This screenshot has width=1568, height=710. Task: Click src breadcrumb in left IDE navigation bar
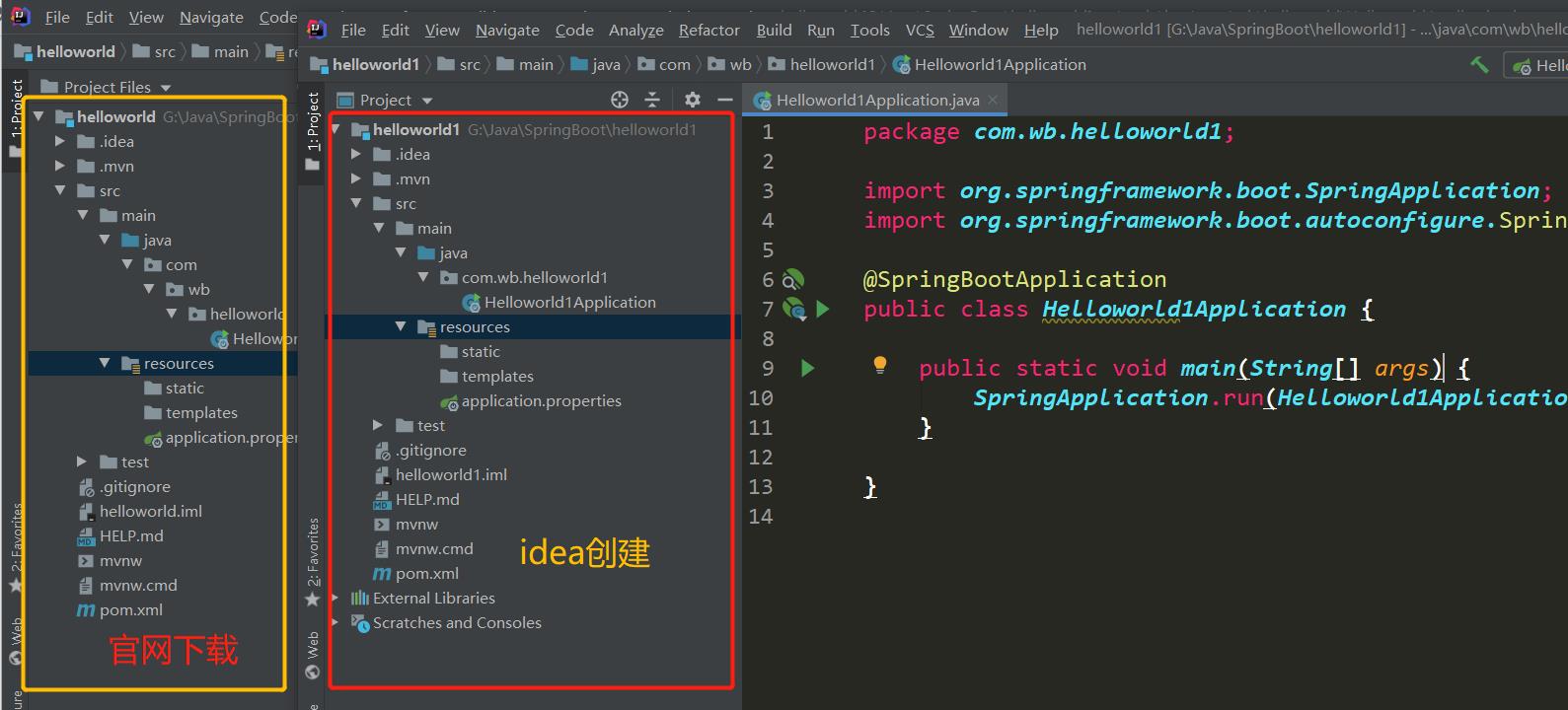tap(154, 51)
